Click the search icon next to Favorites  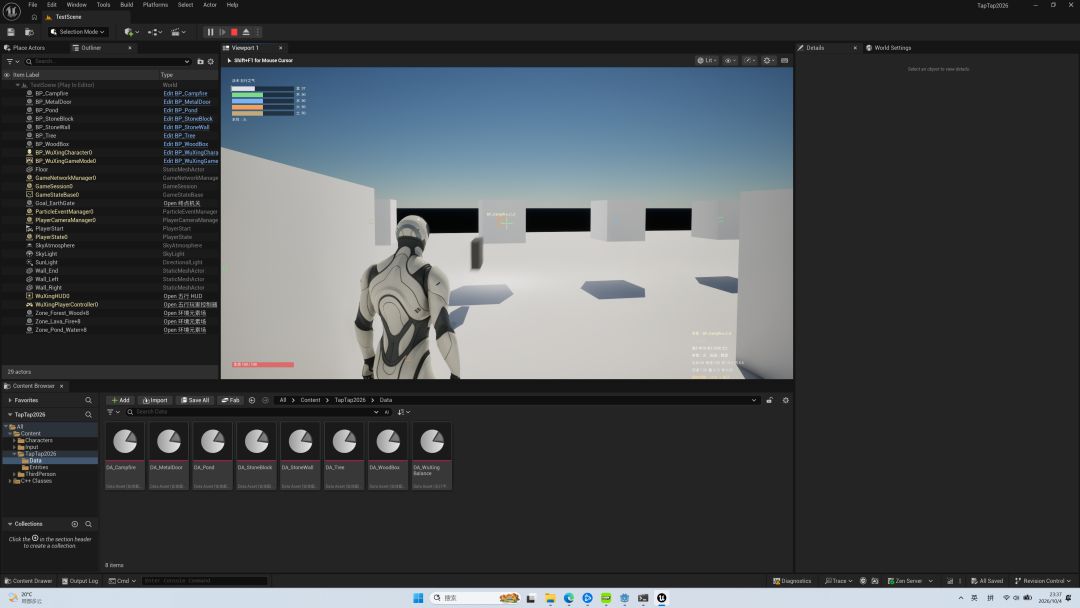[x=88, y=400]
